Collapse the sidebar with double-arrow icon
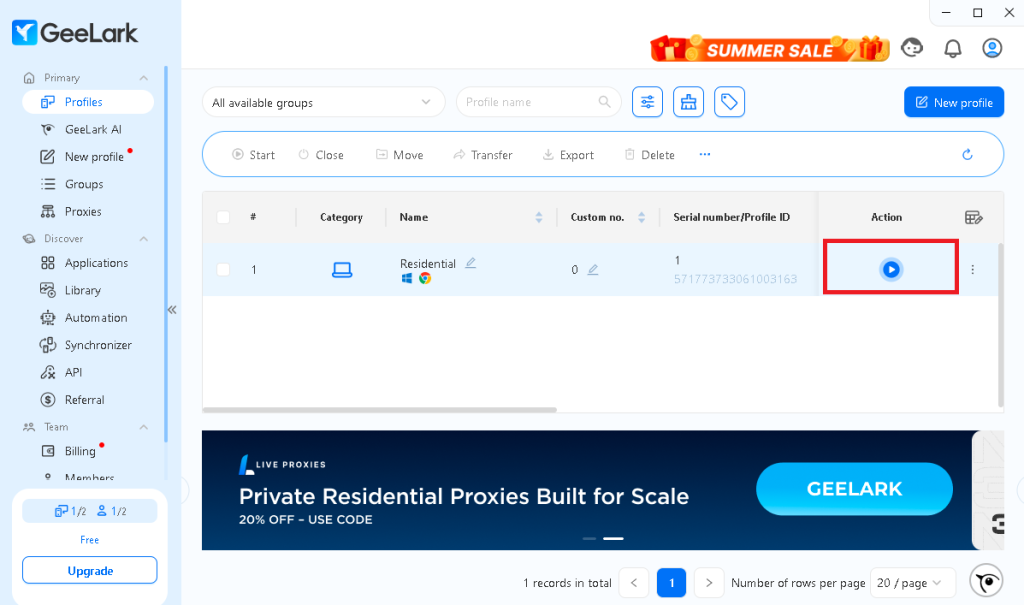Viewport: 1024px width, 605px height. coord(172,310)
